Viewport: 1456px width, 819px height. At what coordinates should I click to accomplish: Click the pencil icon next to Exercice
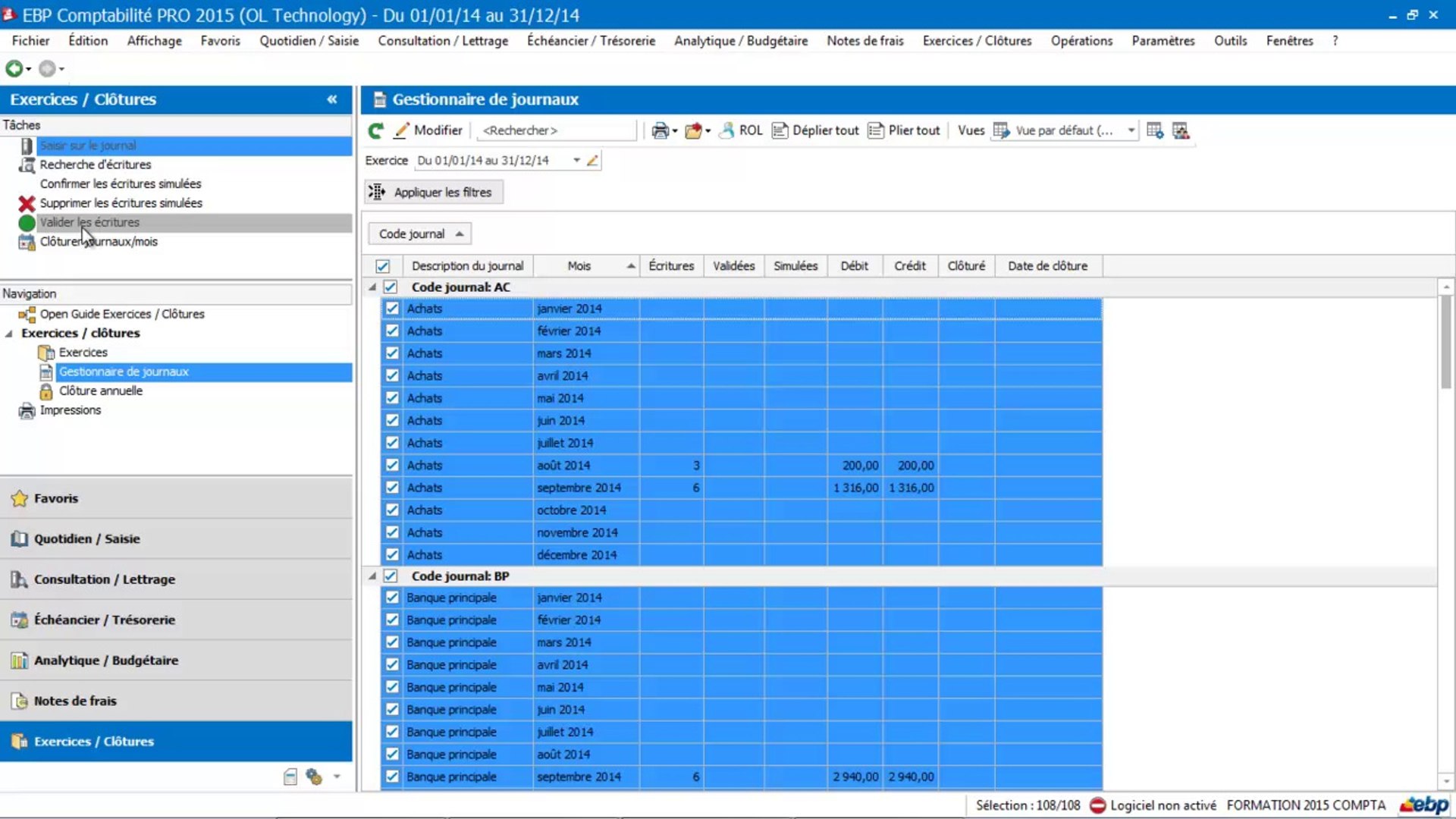point(592,161)
